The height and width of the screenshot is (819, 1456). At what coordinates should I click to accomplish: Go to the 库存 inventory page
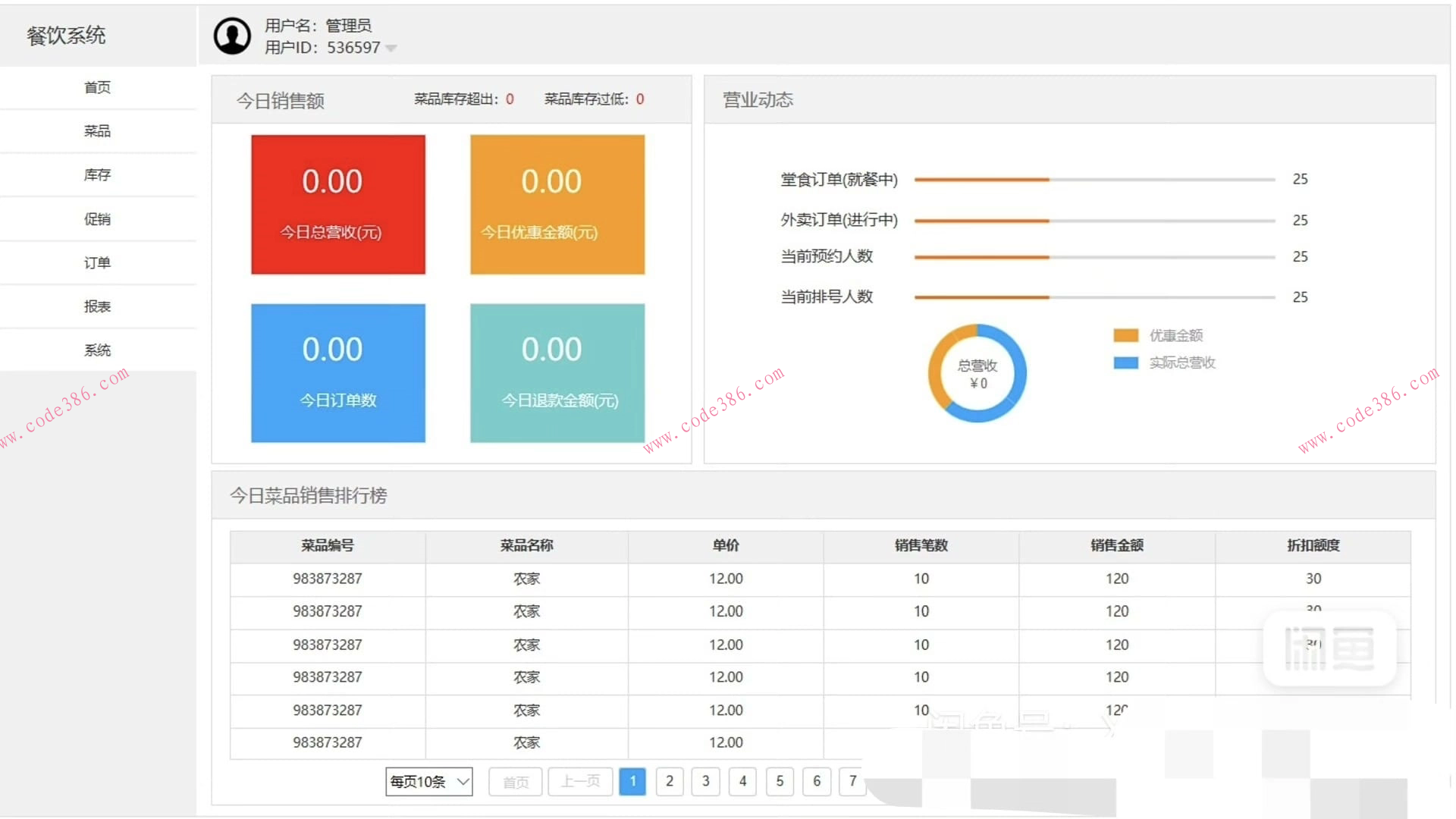(98, 174)
